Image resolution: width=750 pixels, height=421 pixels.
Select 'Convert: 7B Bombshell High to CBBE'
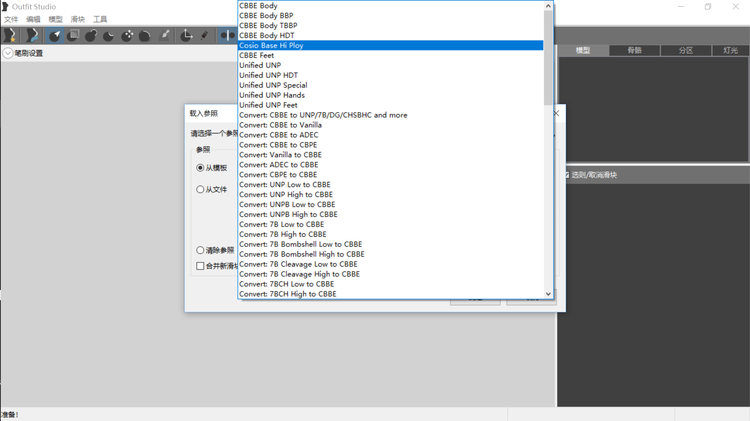[x=391, y=254]
